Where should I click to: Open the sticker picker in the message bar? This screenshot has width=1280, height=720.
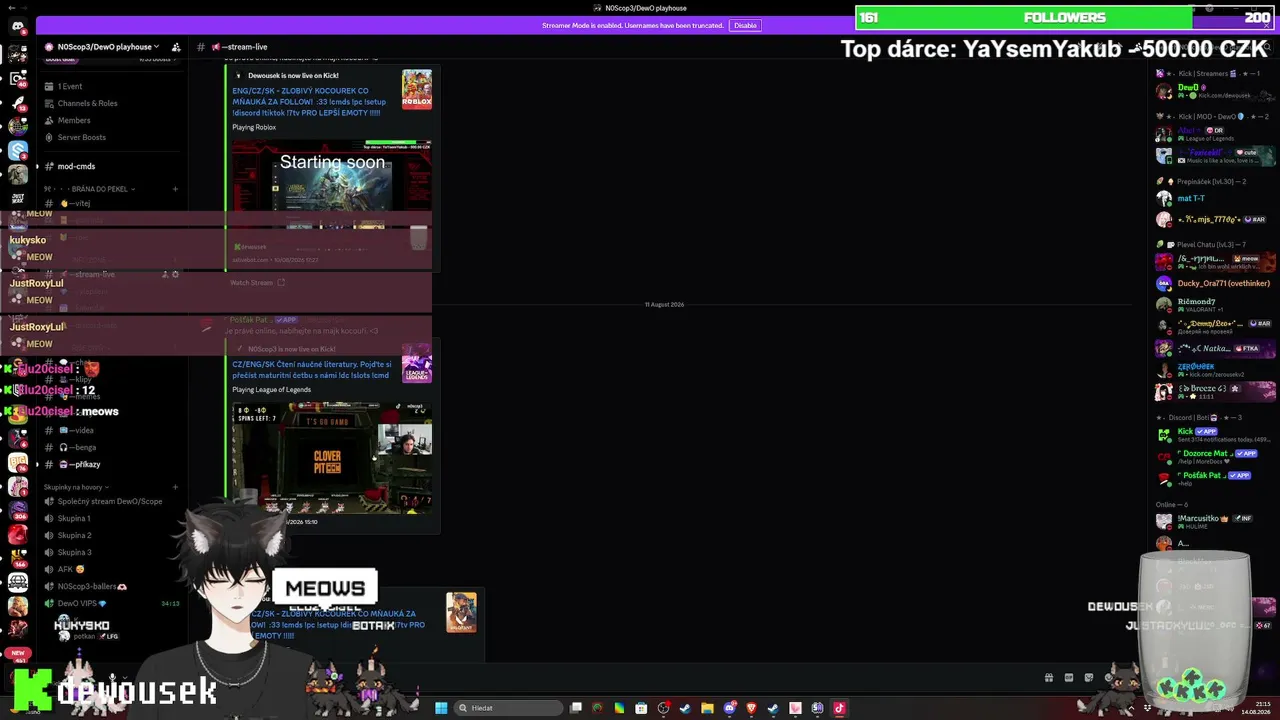tap(1089, 677)
